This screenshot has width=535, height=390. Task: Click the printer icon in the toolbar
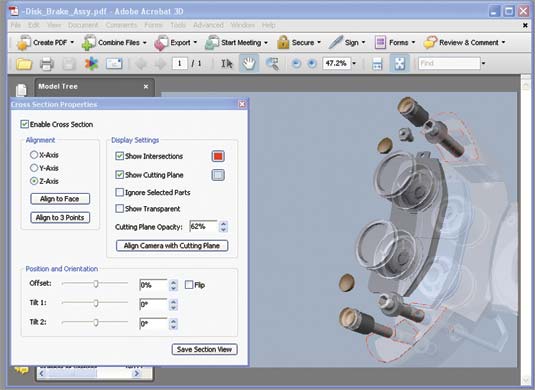coord(46,64)
